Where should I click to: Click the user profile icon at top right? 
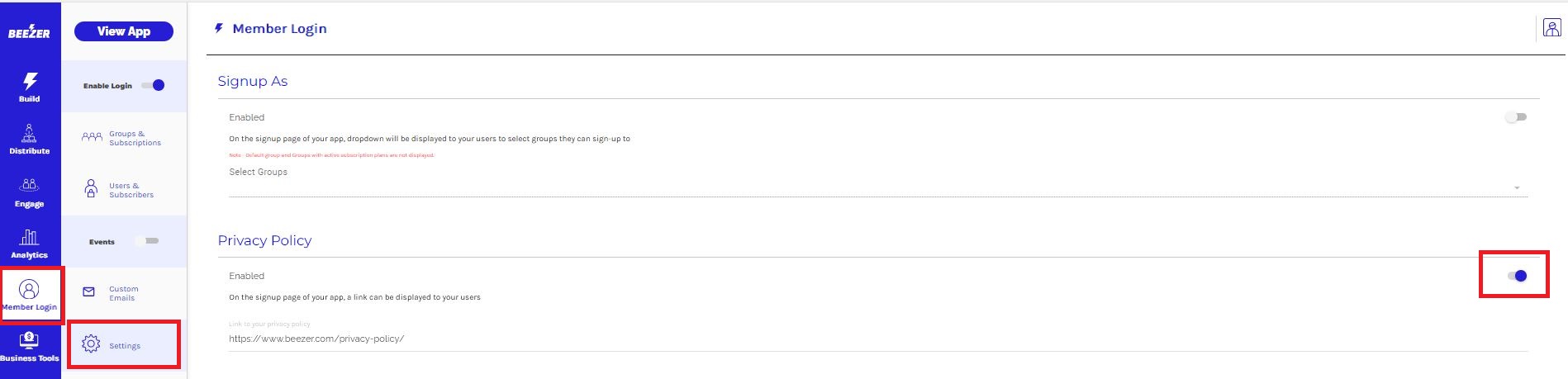pyautogui.click(x=1551, y=28)
